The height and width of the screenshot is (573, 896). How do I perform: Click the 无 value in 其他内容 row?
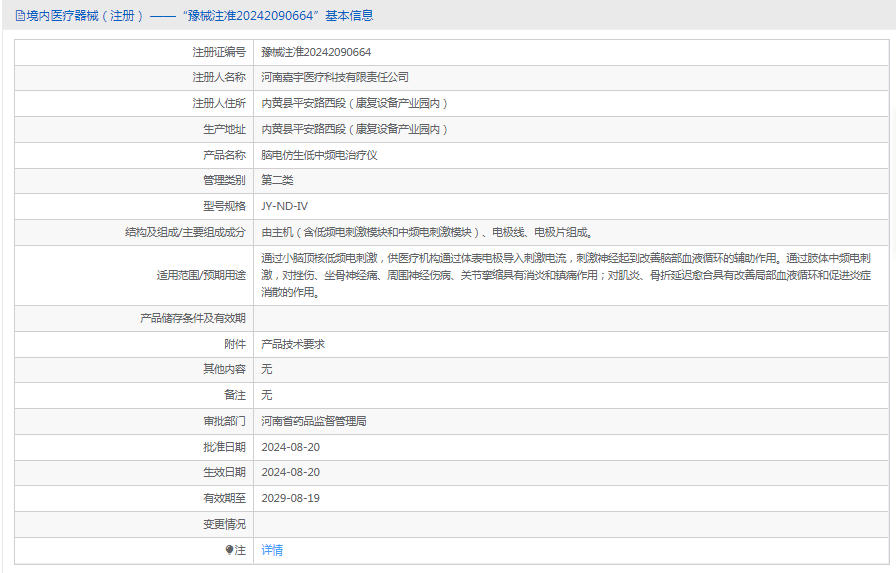click(267, 370)
